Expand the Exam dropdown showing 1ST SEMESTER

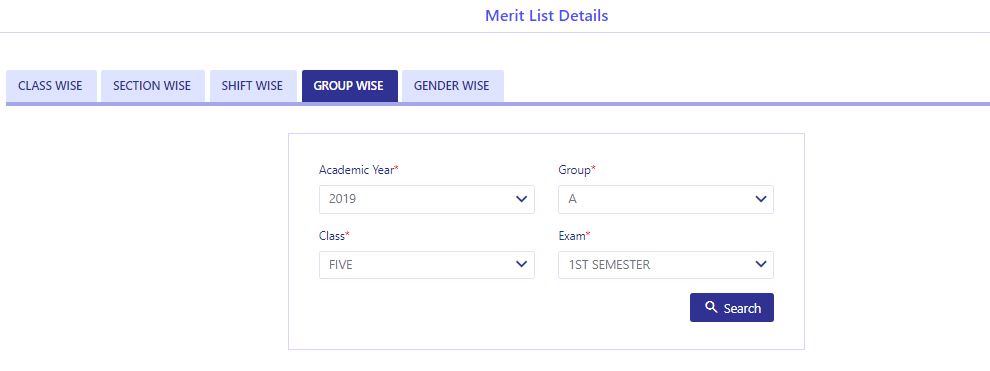[x=666, y=265]
